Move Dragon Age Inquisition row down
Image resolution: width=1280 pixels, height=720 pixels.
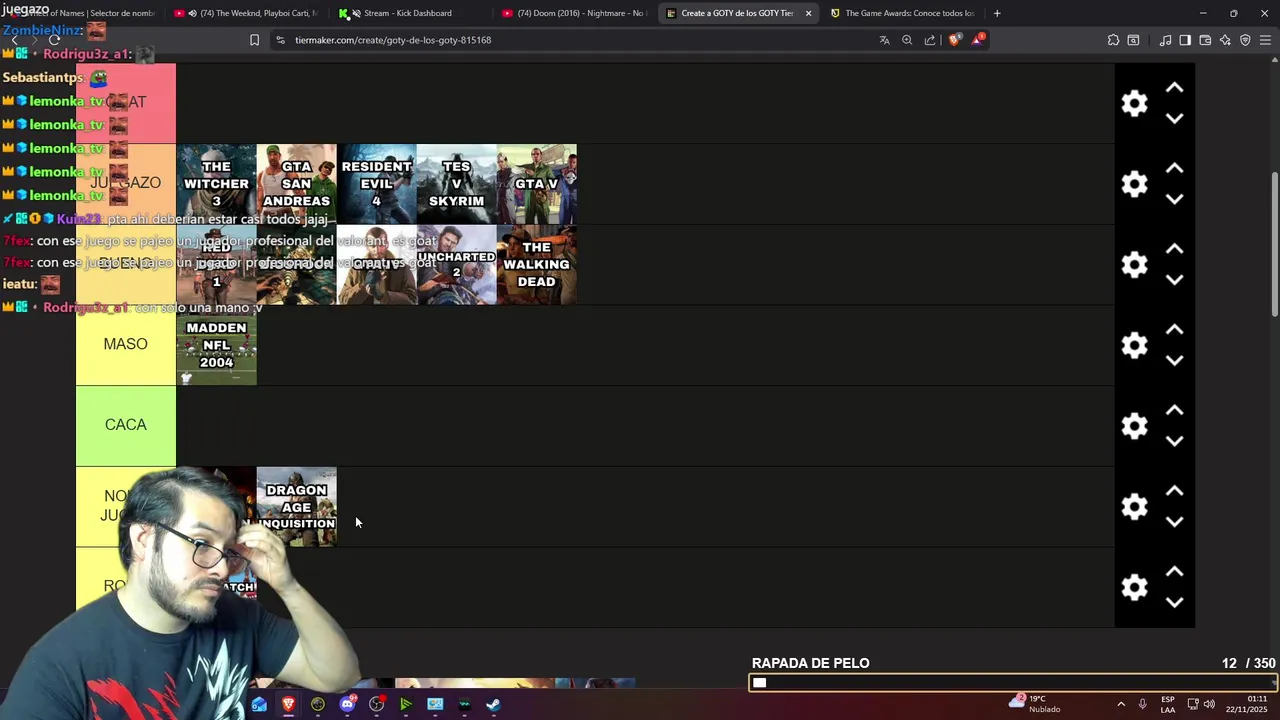(1175, 522)
